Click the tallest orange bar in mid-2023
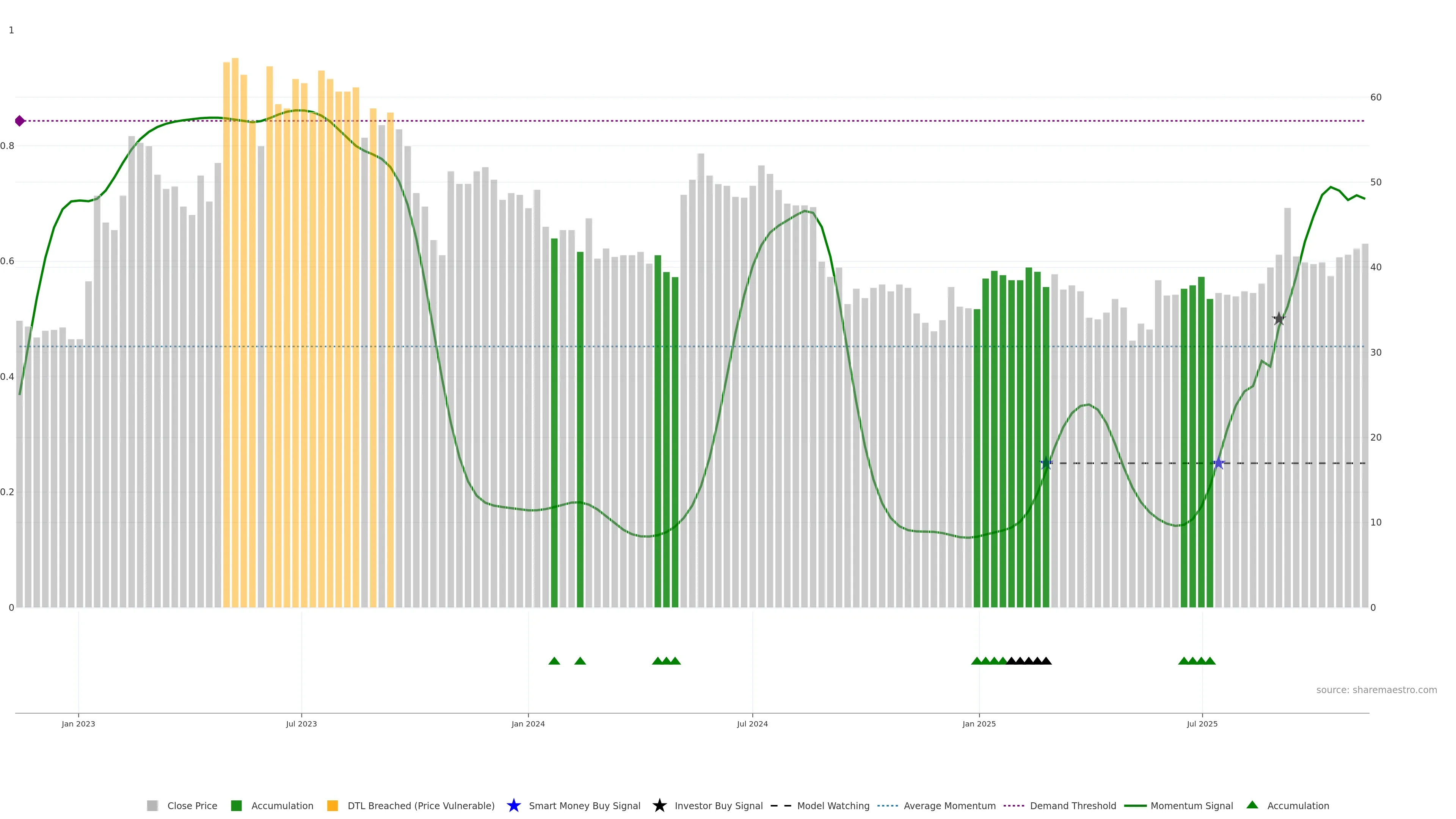This screenshot has height=819, width=1456. point(235,282)
